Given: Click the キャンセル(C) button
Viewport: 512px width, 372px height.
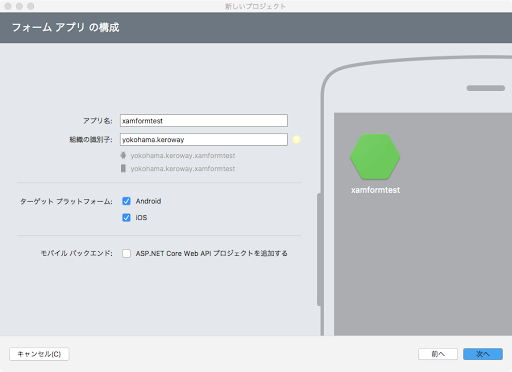Looking at the screenshot, I should pyautogui.click(x=39, y=354).
